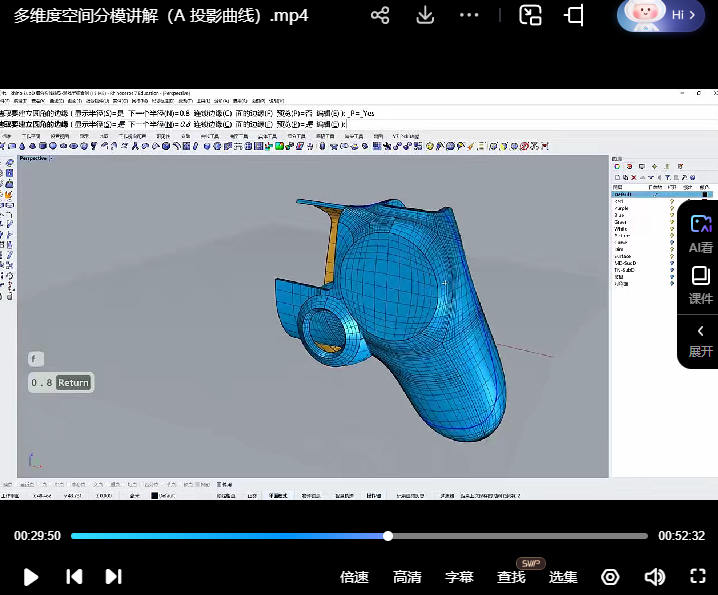
Task: Skip to the next video
Action: 113,576
